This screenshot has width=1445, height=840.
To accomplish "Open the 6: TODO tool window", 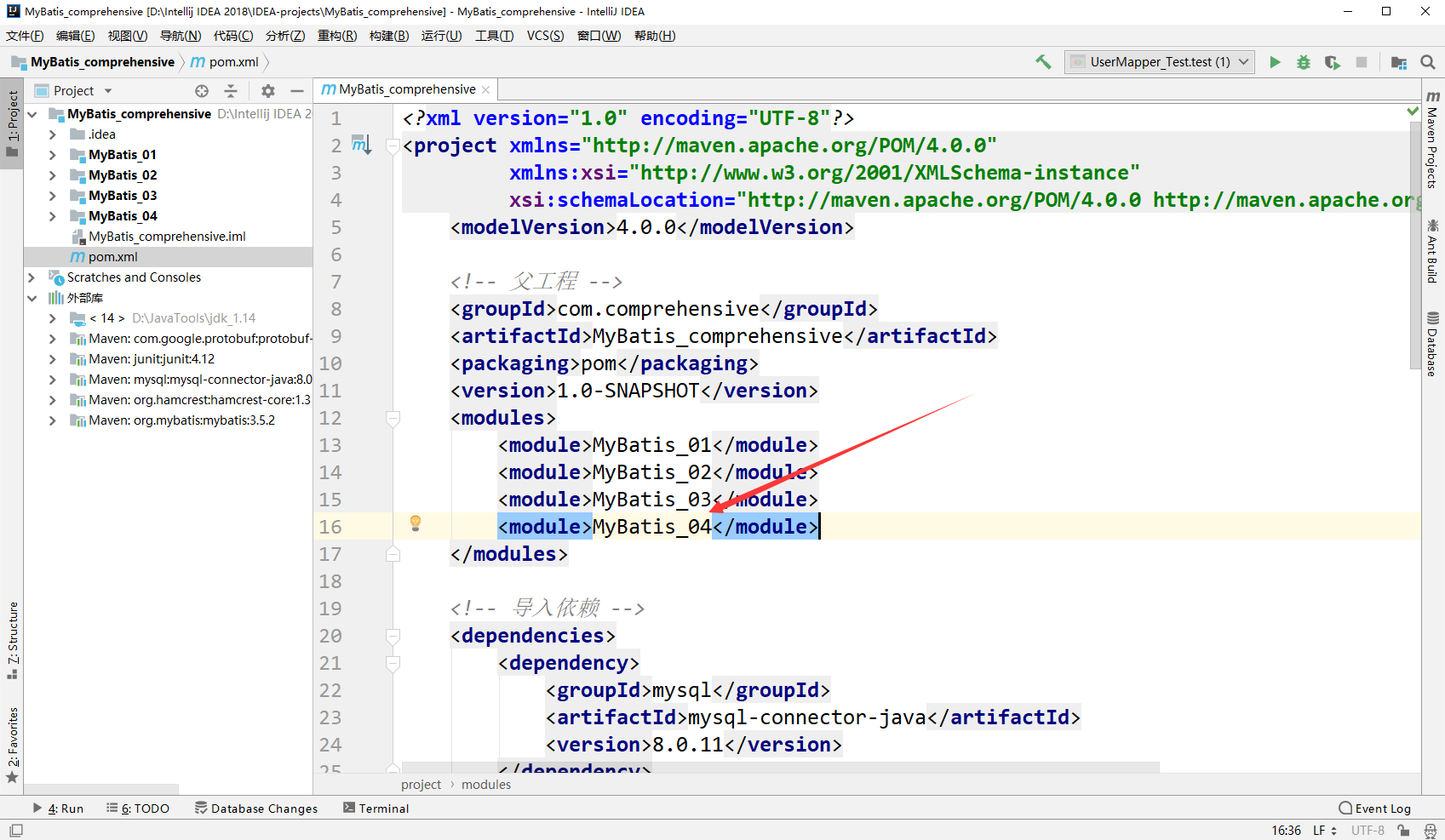I will pos(138,809).
